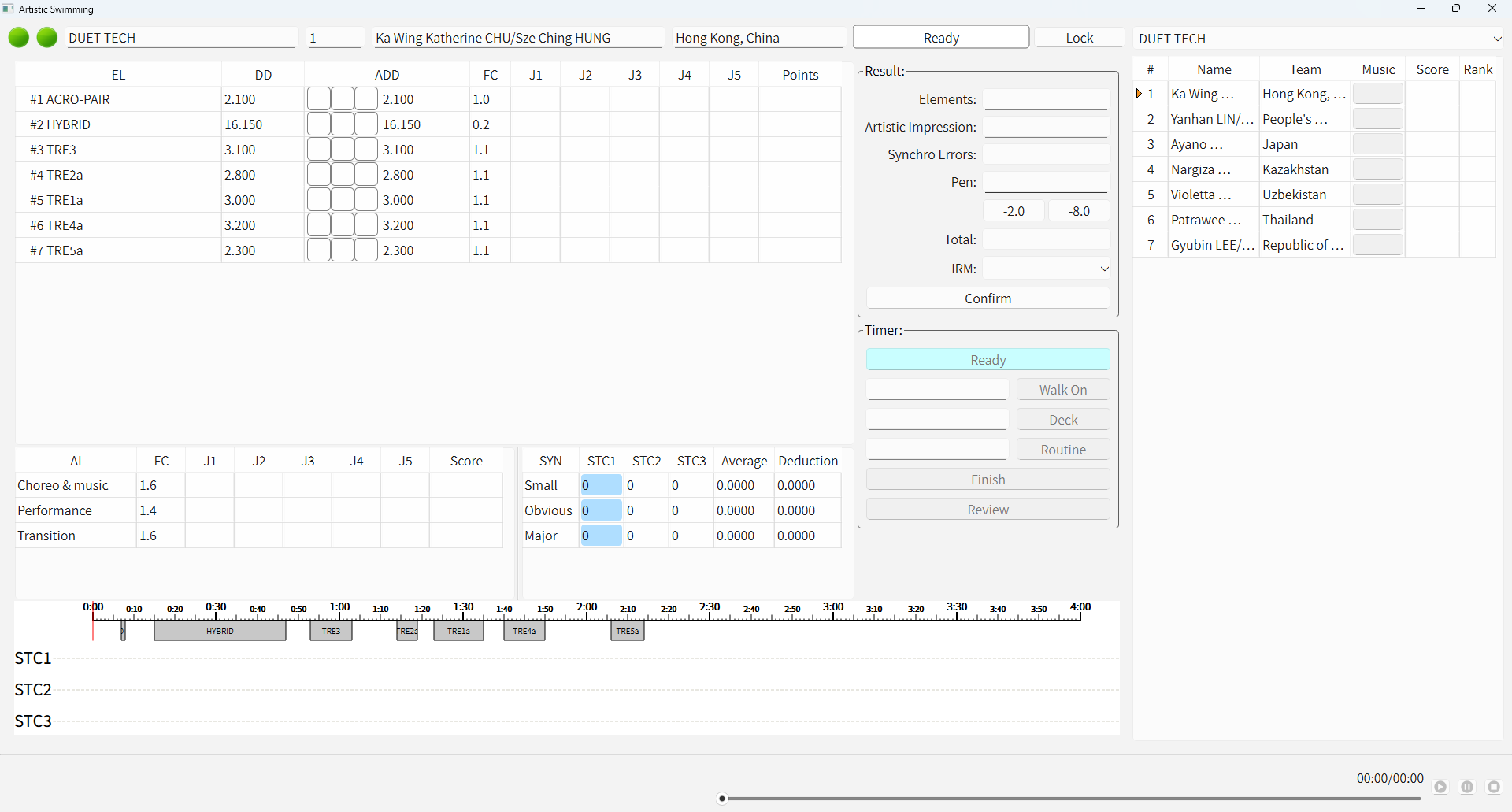Viewport: 1512px width, 812px height.
Task: Click the Routine timer button
Action: click(x=1063, y=450)
